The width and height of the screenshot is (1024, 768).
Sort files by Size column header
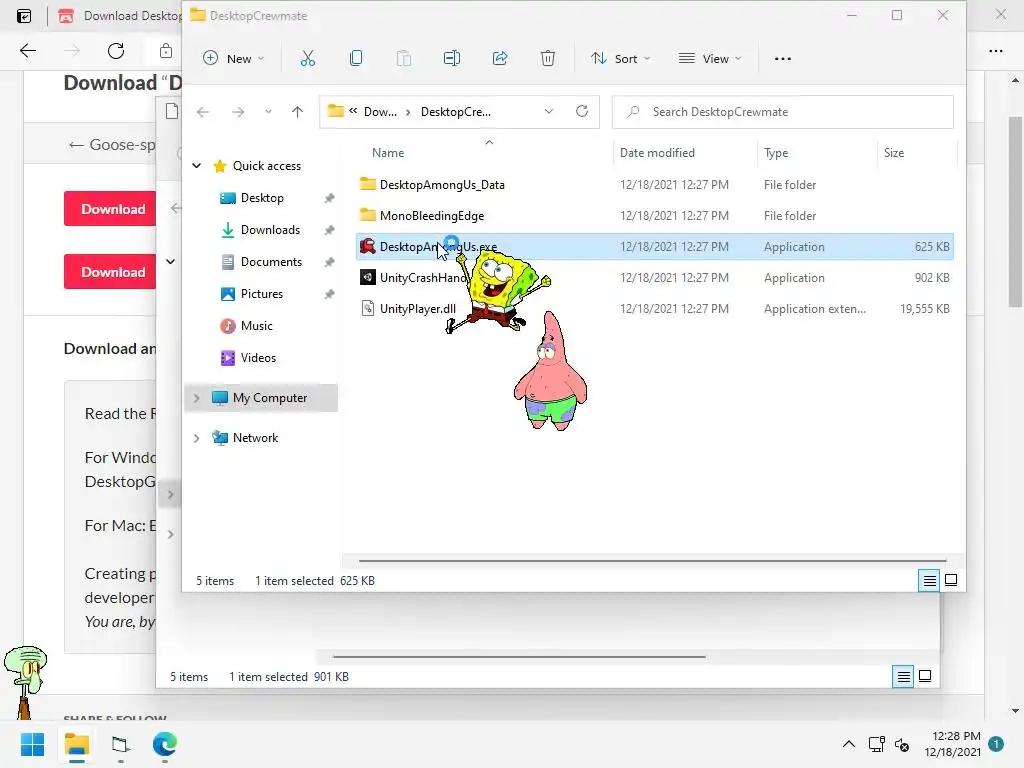click(893, 153)
